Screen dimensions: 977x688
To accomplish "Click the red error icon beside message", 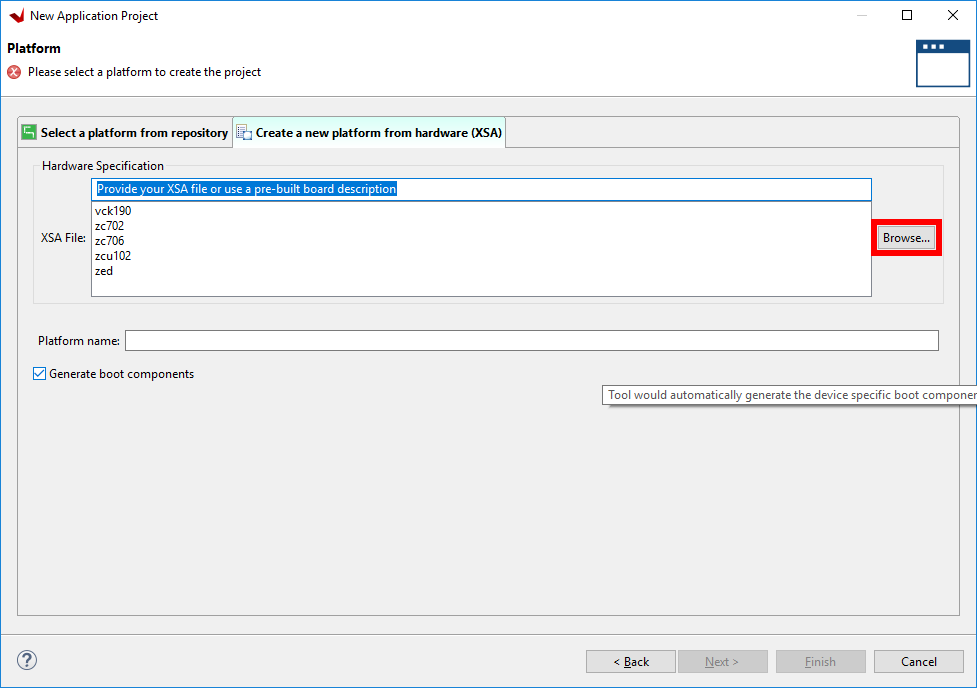I will pos(14,72).
